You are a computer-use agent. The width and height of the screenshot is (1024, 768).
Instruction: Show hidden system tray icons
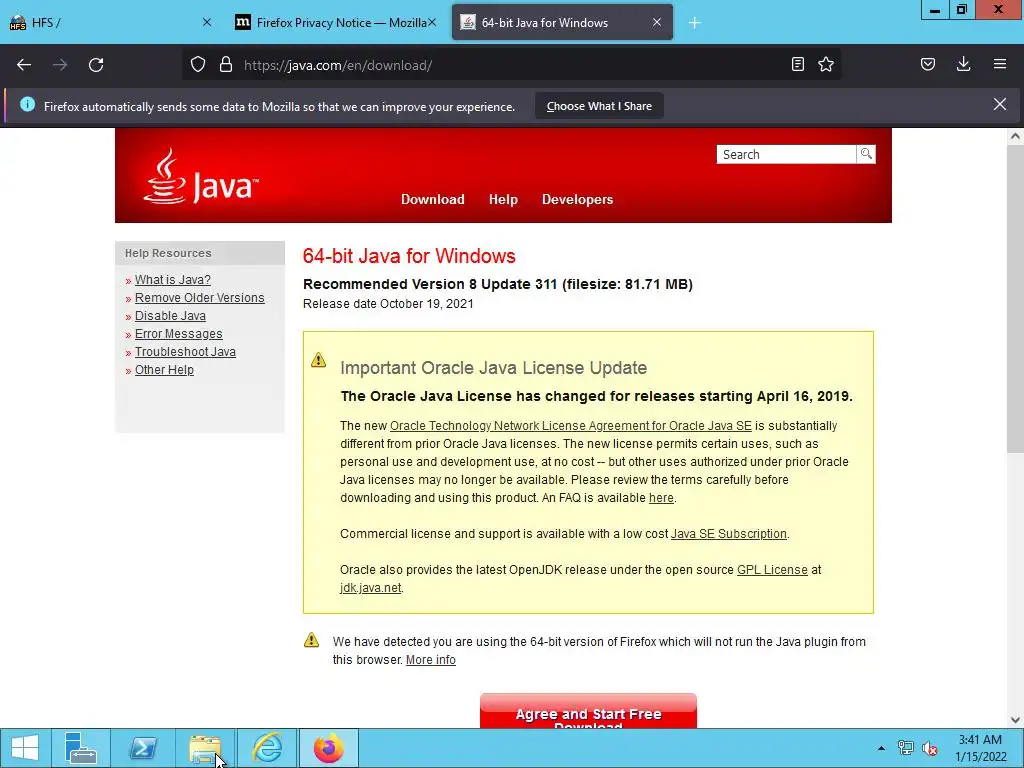click(881, 748)
